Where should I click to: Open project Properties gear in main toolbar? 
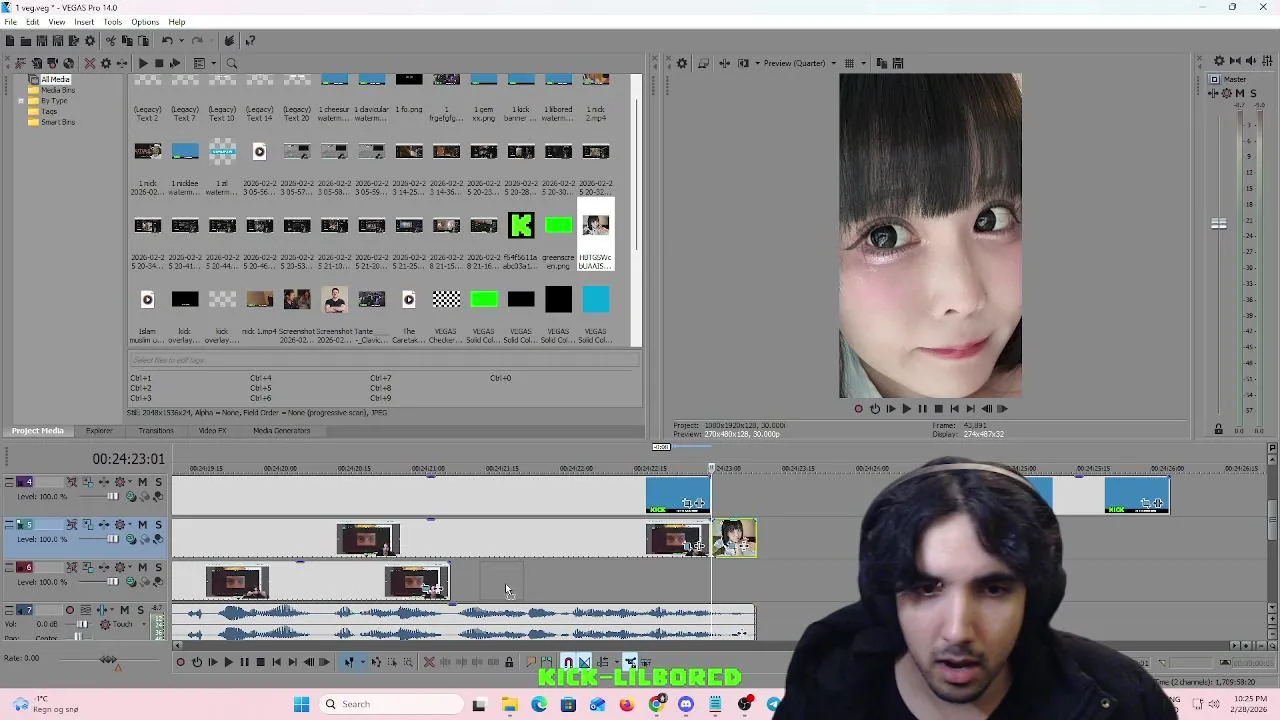click(90, 41)
